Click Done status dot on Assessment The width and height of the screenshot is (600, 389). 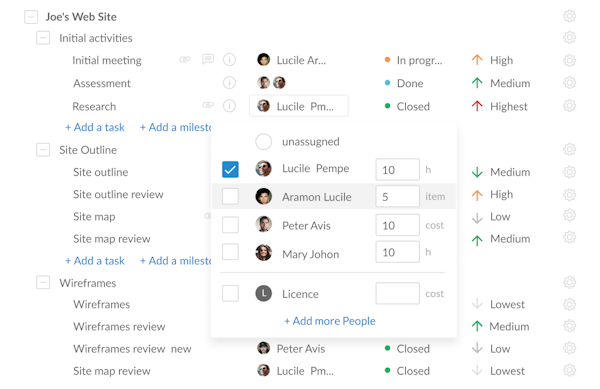click(387, 83)
